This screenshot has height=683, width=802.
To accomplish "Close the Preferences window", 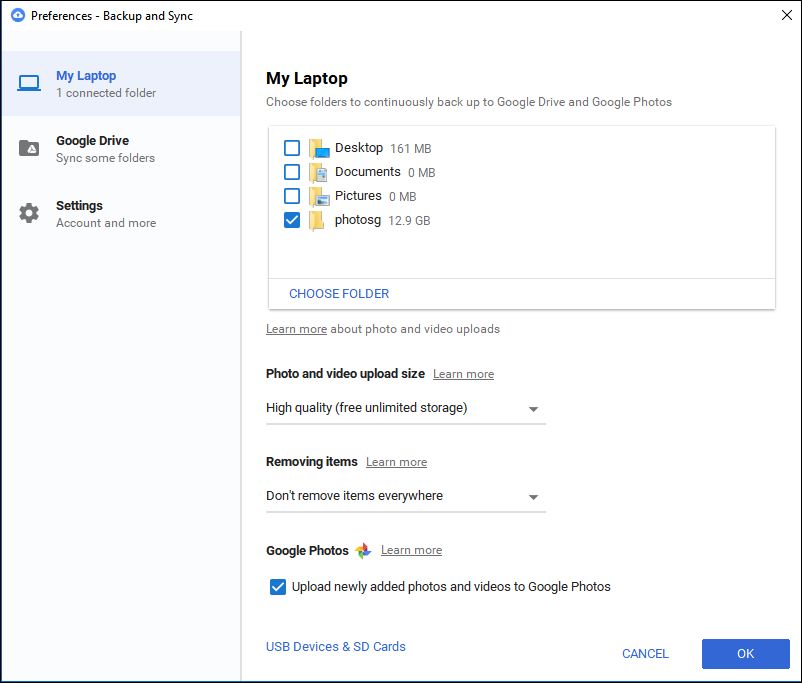I will [787, 15].
